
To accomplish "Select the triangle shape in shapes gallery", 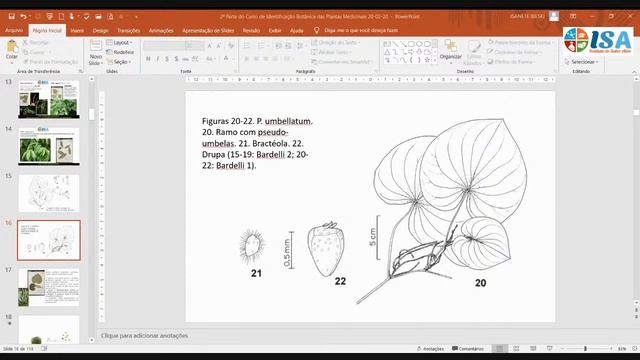I will pos(387,52).
